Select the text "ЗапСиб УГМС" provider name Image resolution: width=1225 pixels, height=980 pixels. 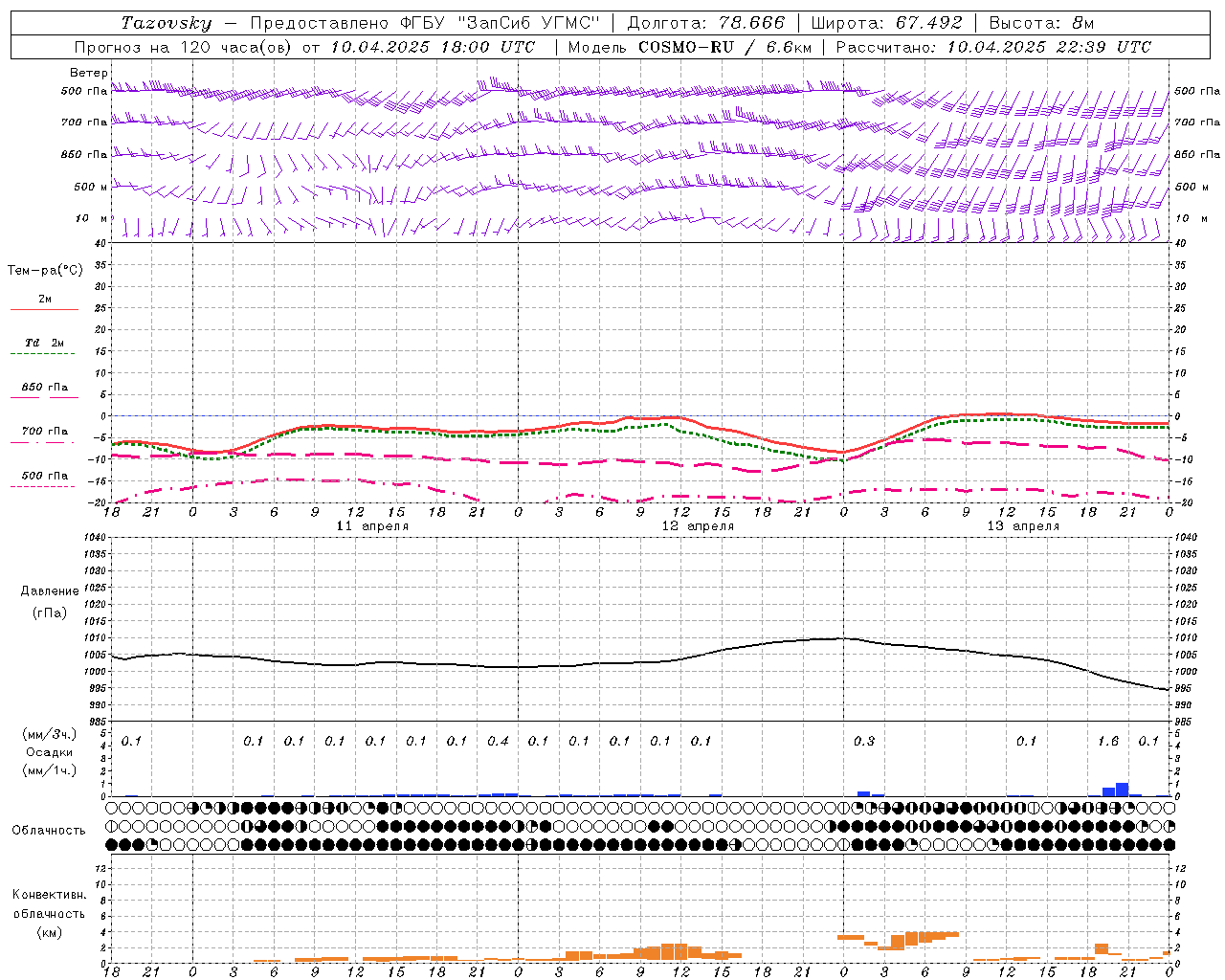(528, 23)
